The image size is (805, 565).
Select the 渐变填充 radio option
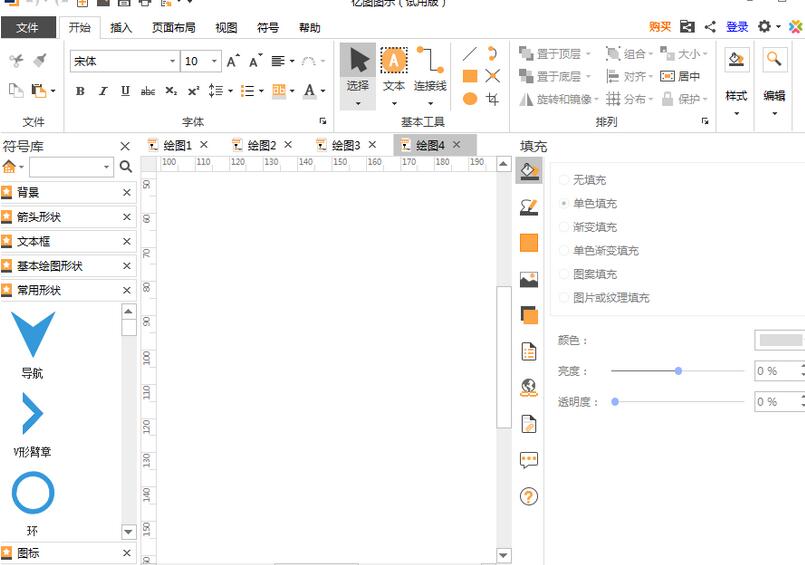coord(565,227)
